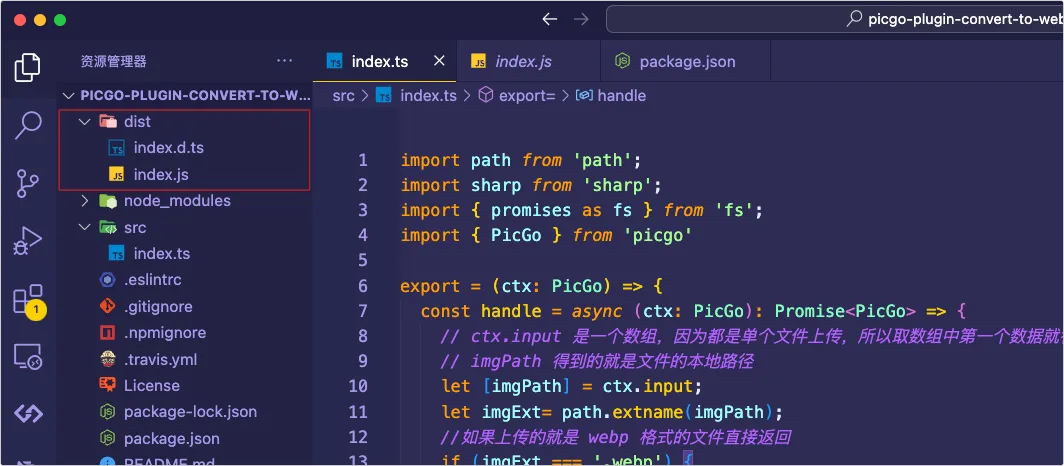Click the code brackets icon in activity bar
Viewport: 1064px width, 466px height.
pos(28,412)
